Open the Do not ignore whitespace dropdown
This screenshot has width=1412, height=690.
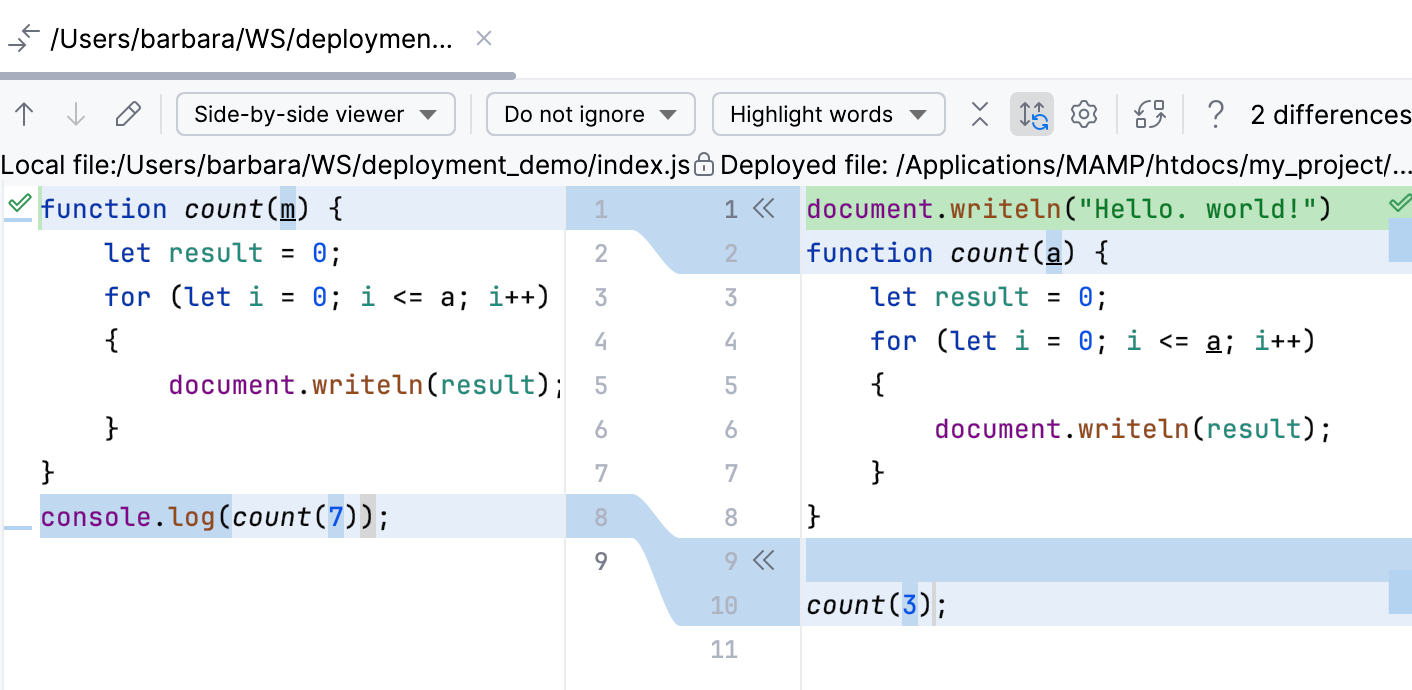pos(590,114)
